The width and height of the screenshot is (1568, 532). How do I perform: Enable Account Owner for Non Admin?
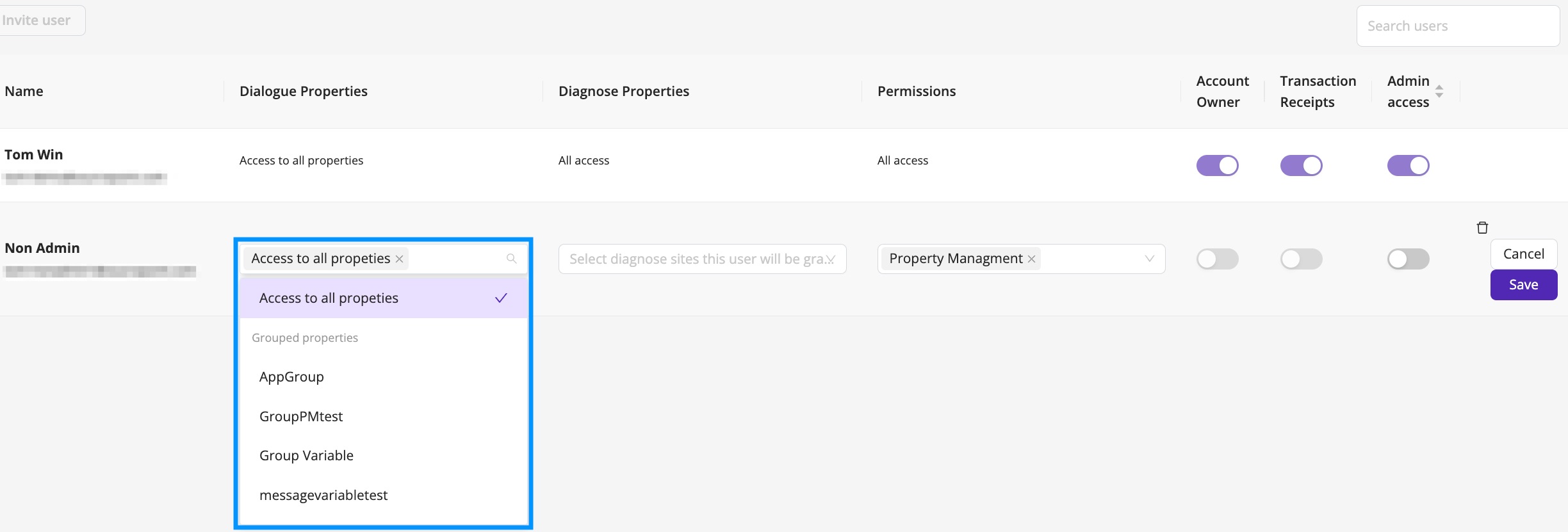tap(1217, 259)
